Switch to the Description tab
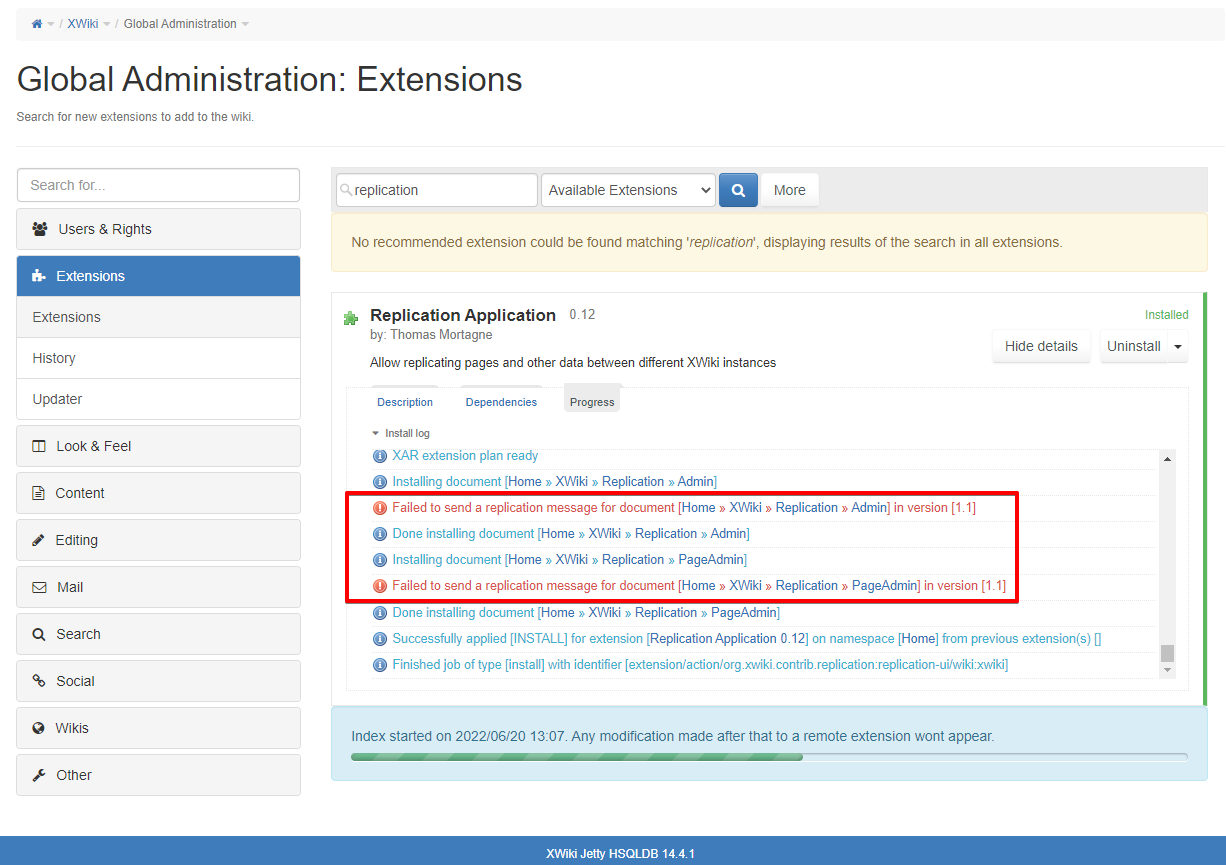Viewport: 1226px width, 865px height. tap(405, 402)
